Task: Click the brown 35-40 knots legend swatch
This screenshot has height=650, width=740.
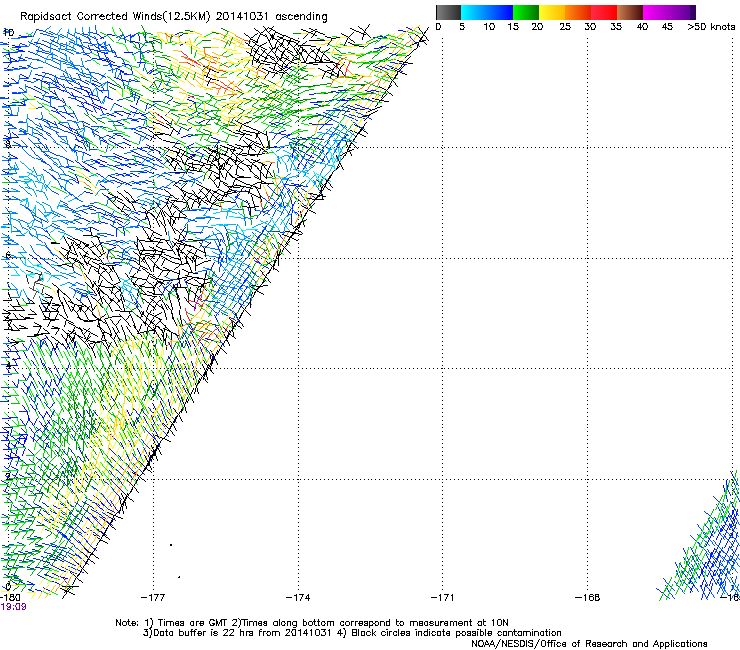Action: [630, 12]
